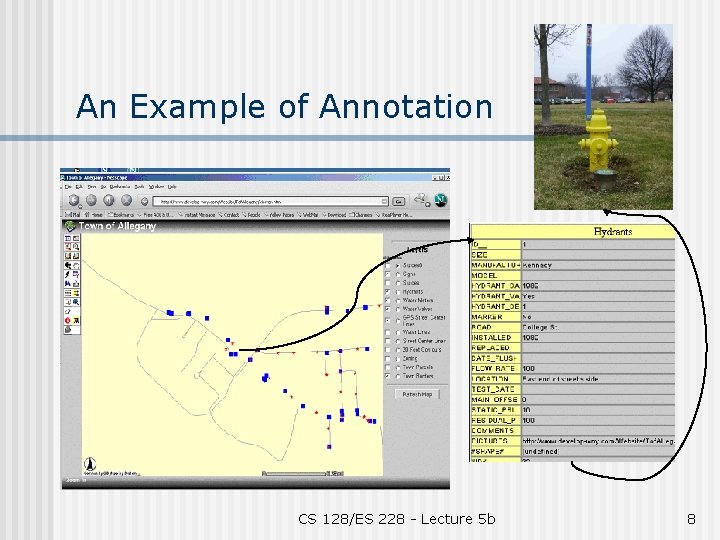Toggle the legend/layer list tool icon
The width and height of the screenshot is (720, 540).
click(68, 238)
